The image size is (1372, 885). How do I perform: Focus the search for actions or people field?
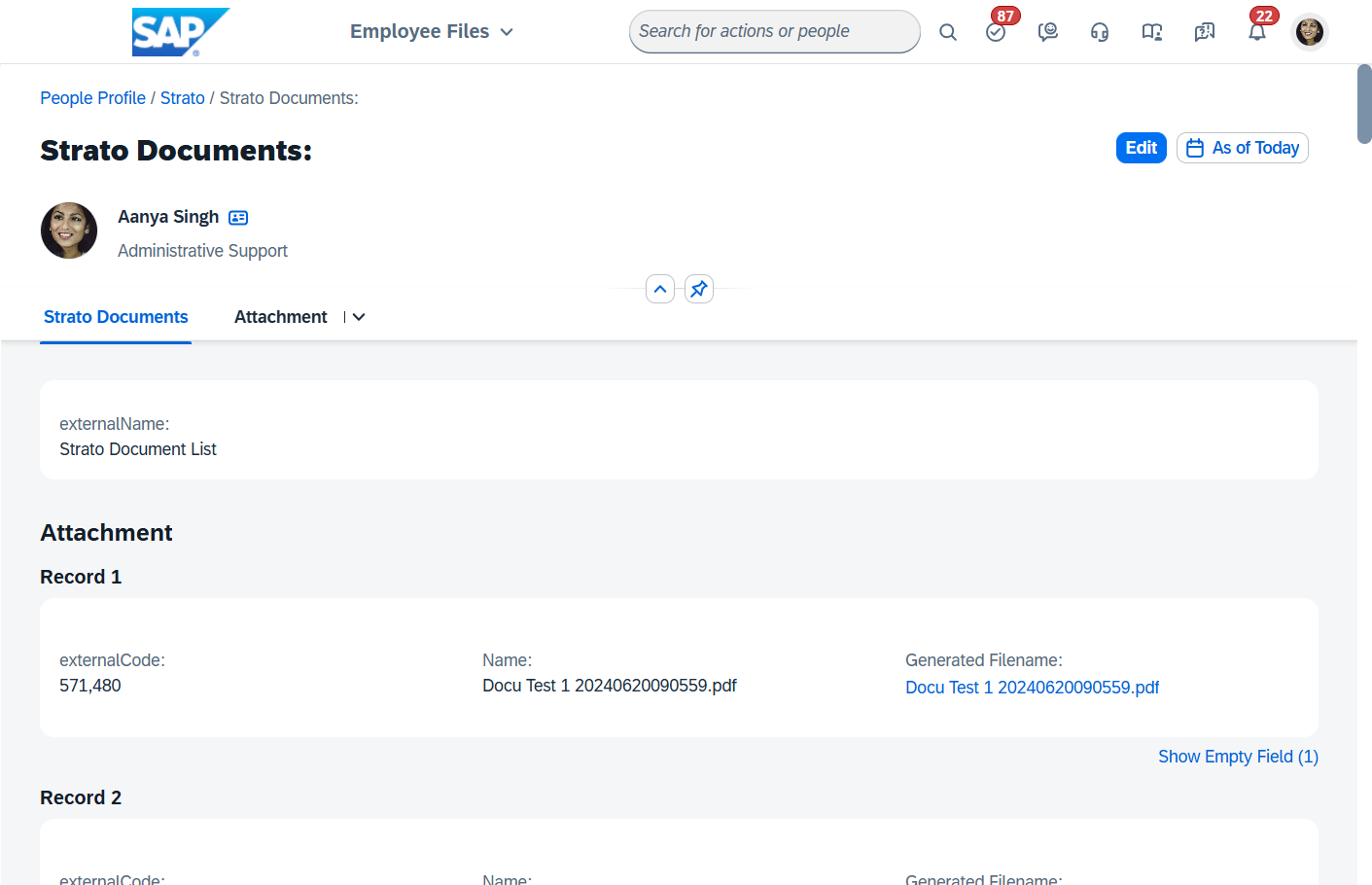click(x=773, y=32)
